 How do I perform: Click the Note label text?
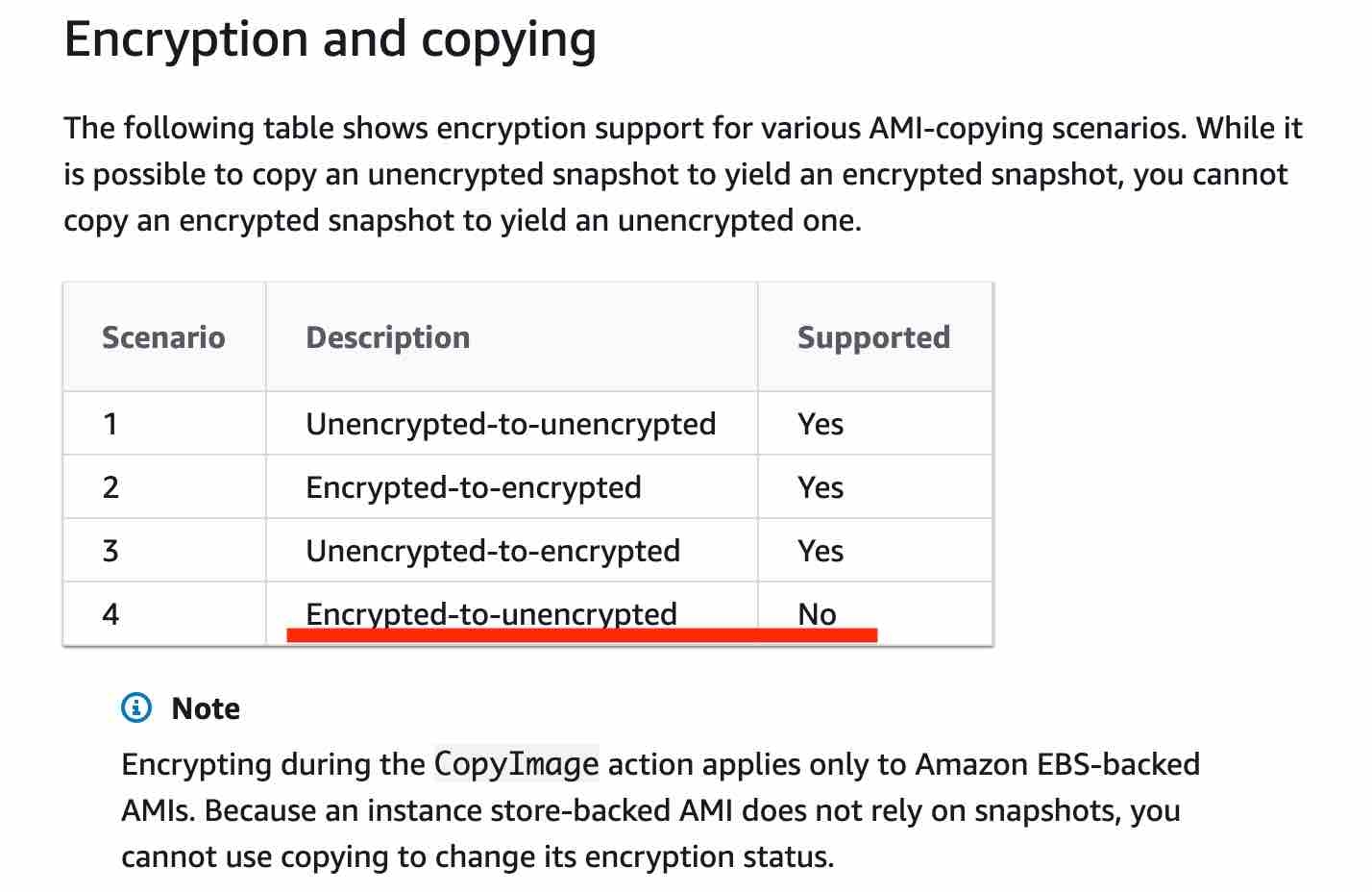pos(206,708)
